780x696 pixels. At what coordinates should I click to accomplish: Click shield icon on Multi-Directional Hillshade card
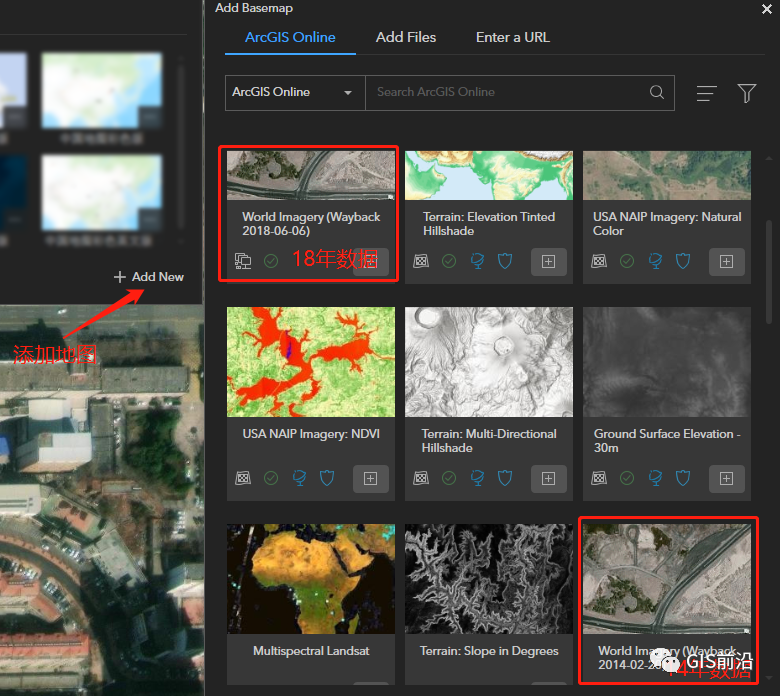click(x=505, y=478)
